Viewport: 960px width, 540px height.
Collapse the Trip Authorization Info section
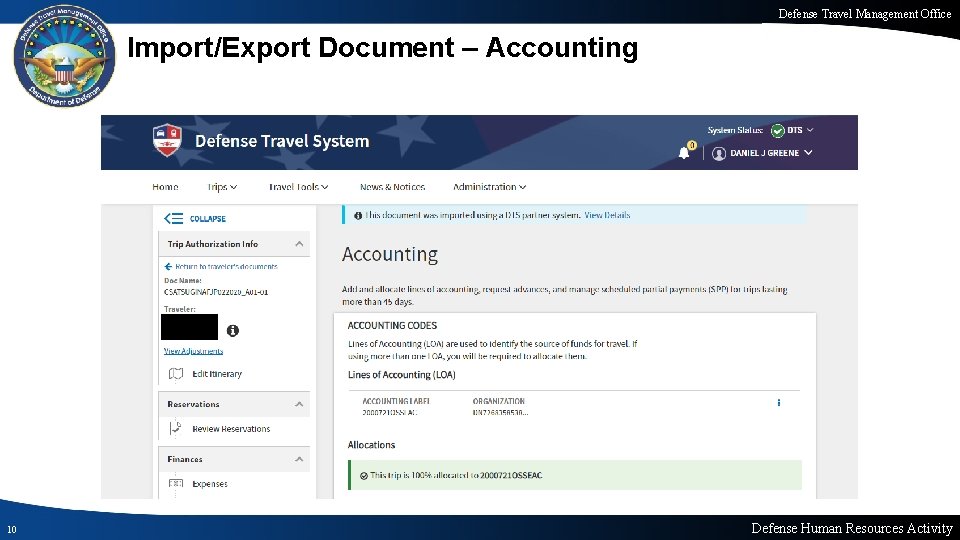299,244
